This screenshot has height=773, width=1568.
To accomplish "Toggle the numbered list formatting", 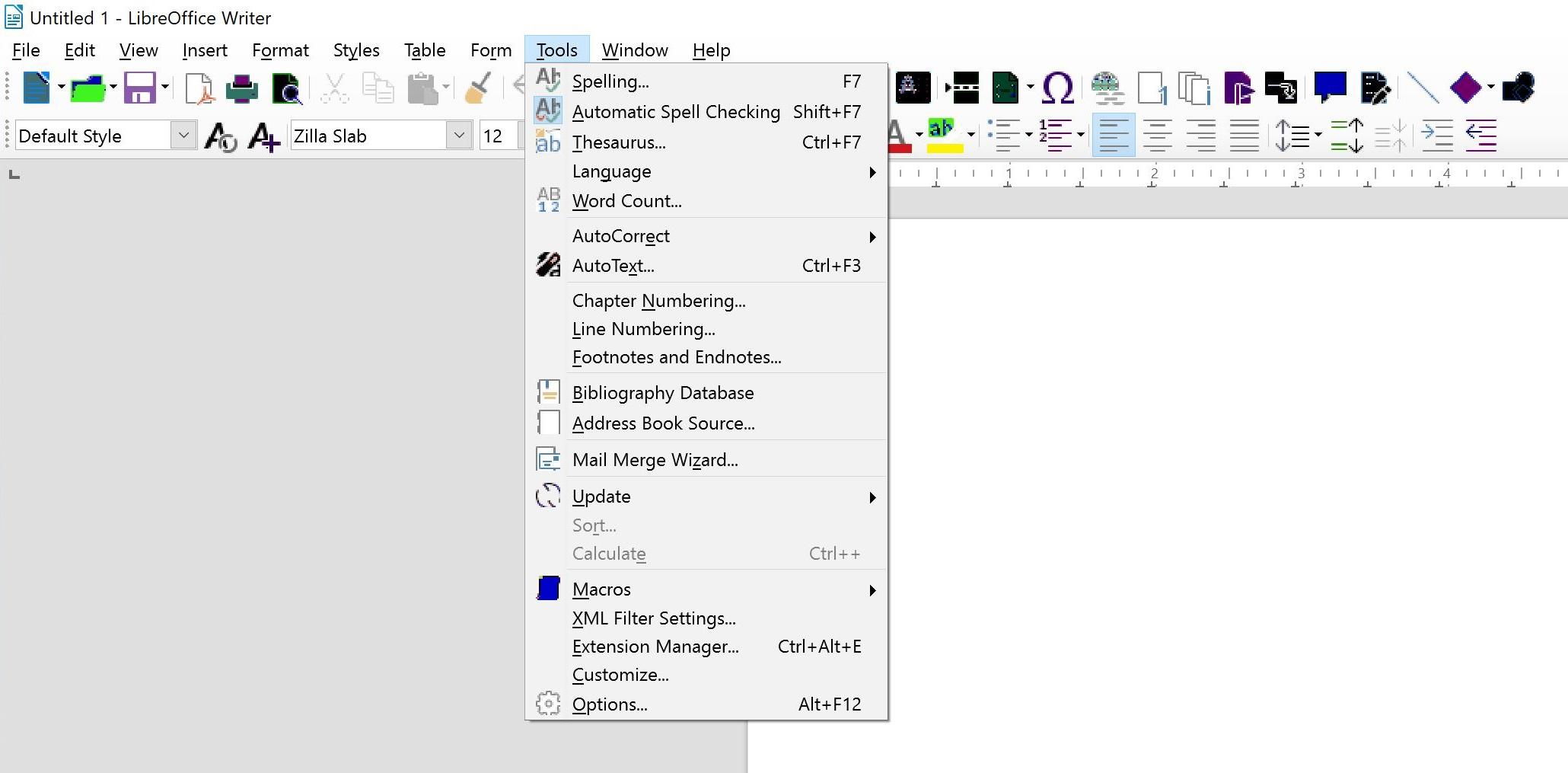I will [x=1056, y=135].
